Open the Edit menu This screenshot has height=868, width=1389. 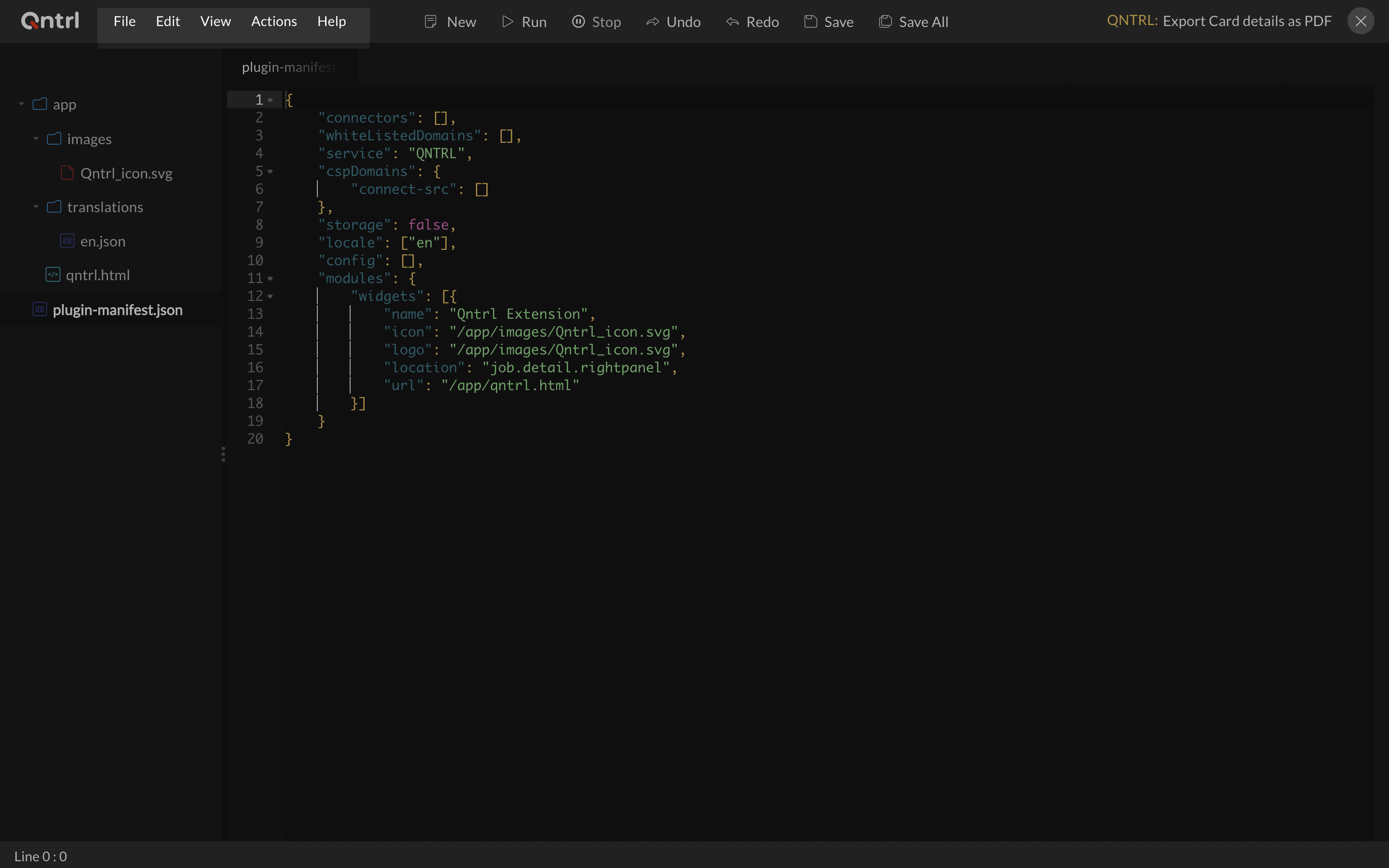pyautogui.click(x=168, y=21)
